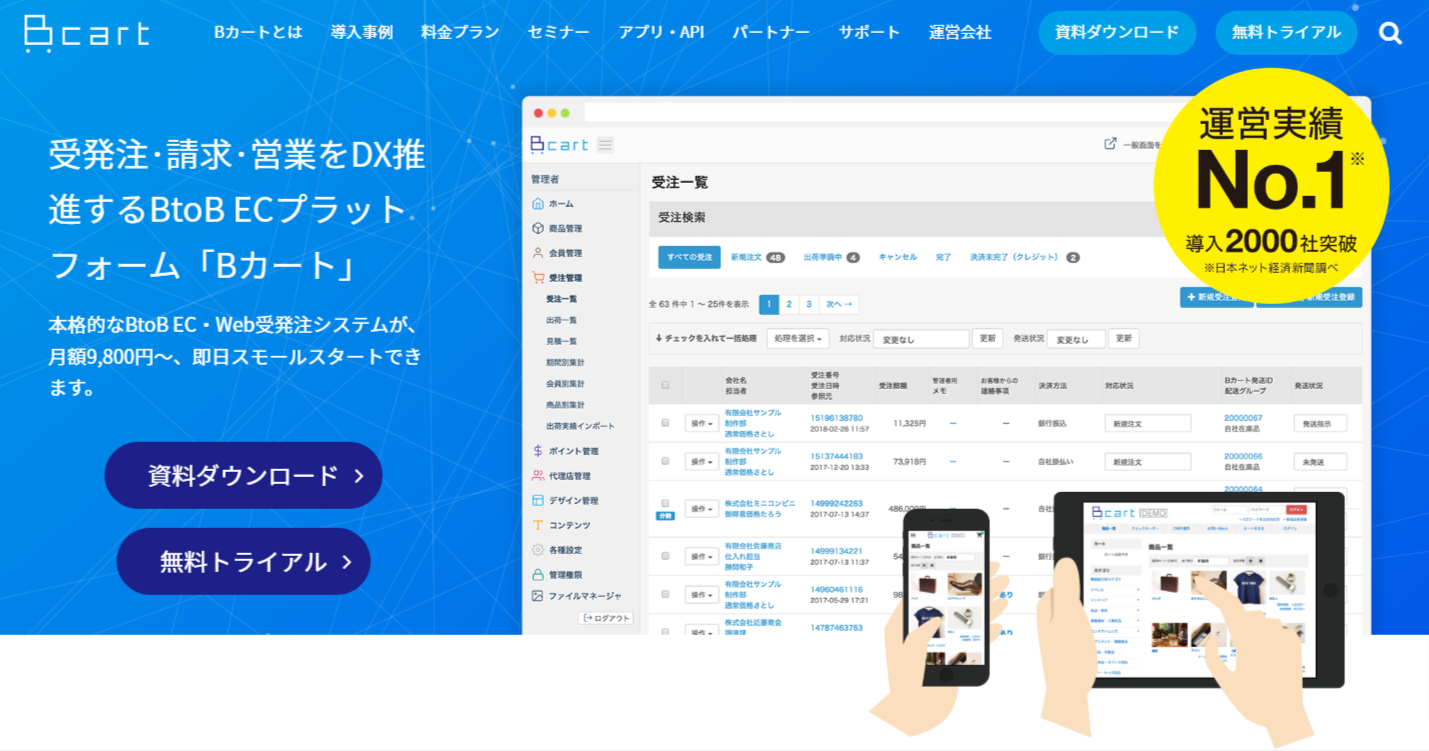The image size is (1429, 751).
Task: Click the search magnifier icon in header
Action: pyautogui.click(x=1390, y=33)
